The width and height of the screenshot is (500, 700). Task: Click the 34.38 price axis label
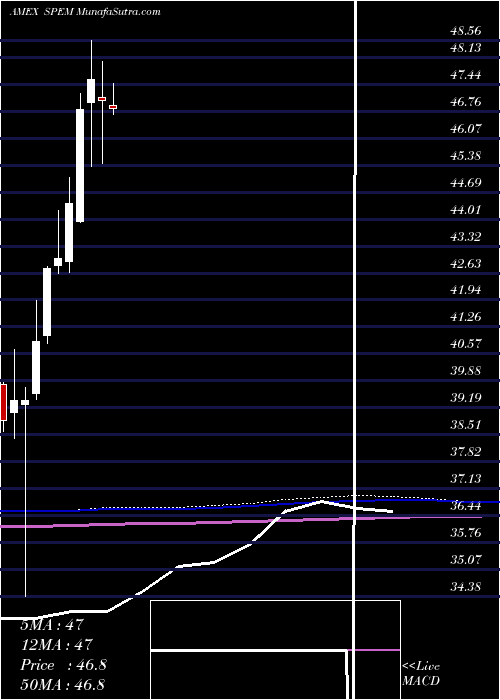(466, 586)
